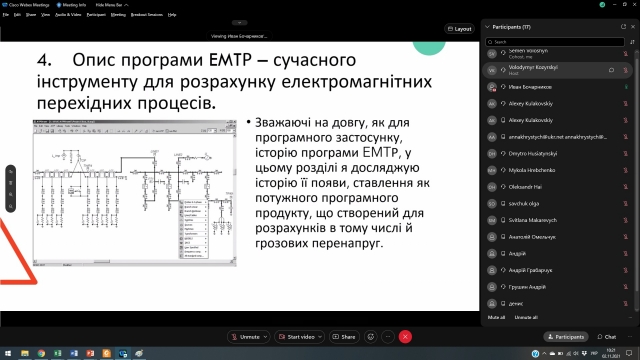Open PowerPoint from the taskbar
The height and width of the screenshot is (360, 640).
90,353
